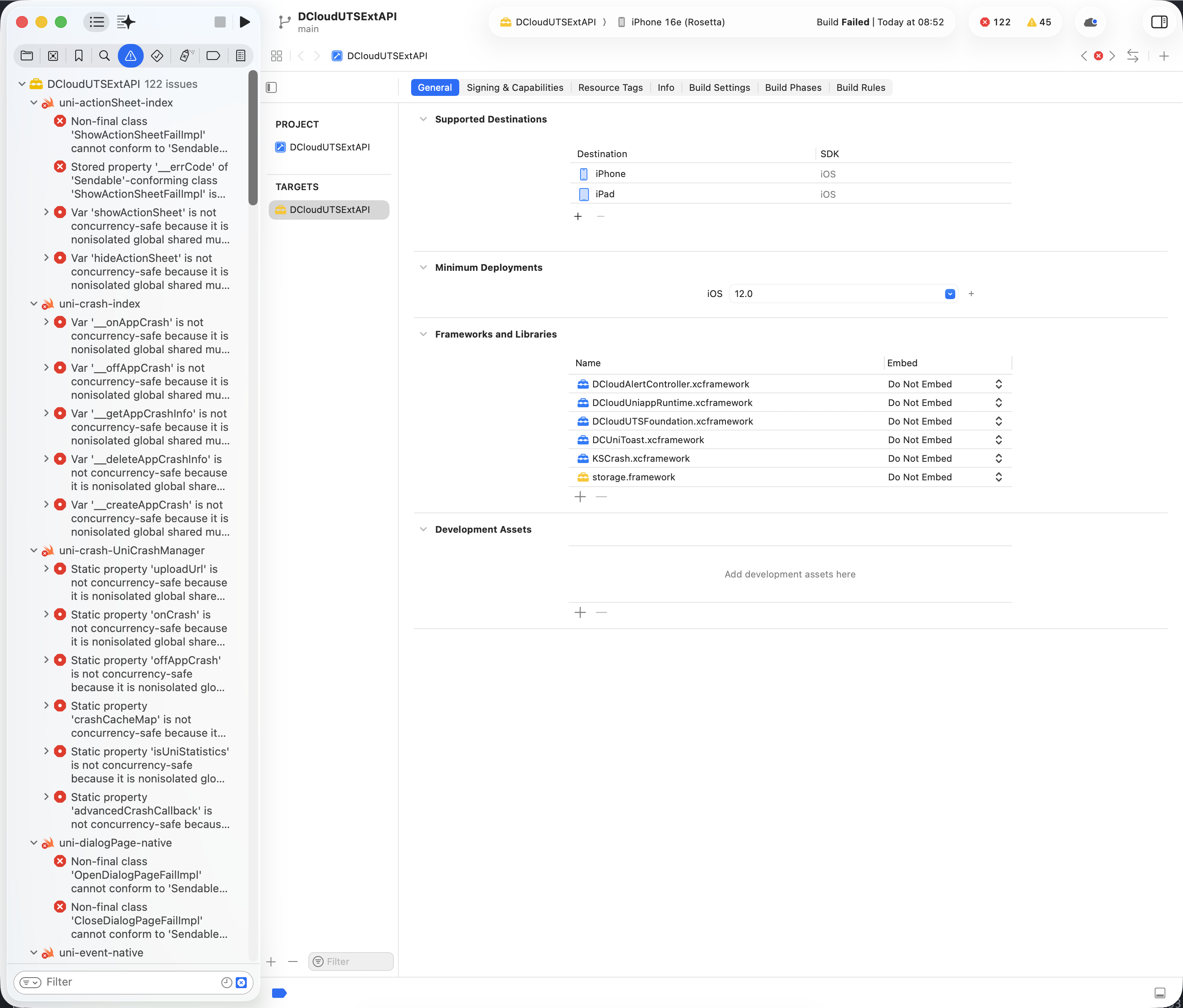
Task: Collapse the uni-crash-UniCrashManager group
Action: tap(34, 550)
